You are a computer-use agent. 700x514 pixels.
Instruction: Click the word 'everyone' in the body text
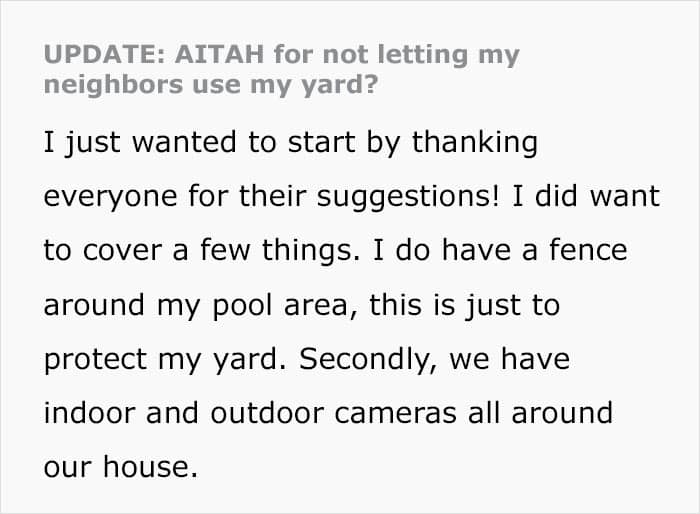pyautogui.click(x=110, y=198)
